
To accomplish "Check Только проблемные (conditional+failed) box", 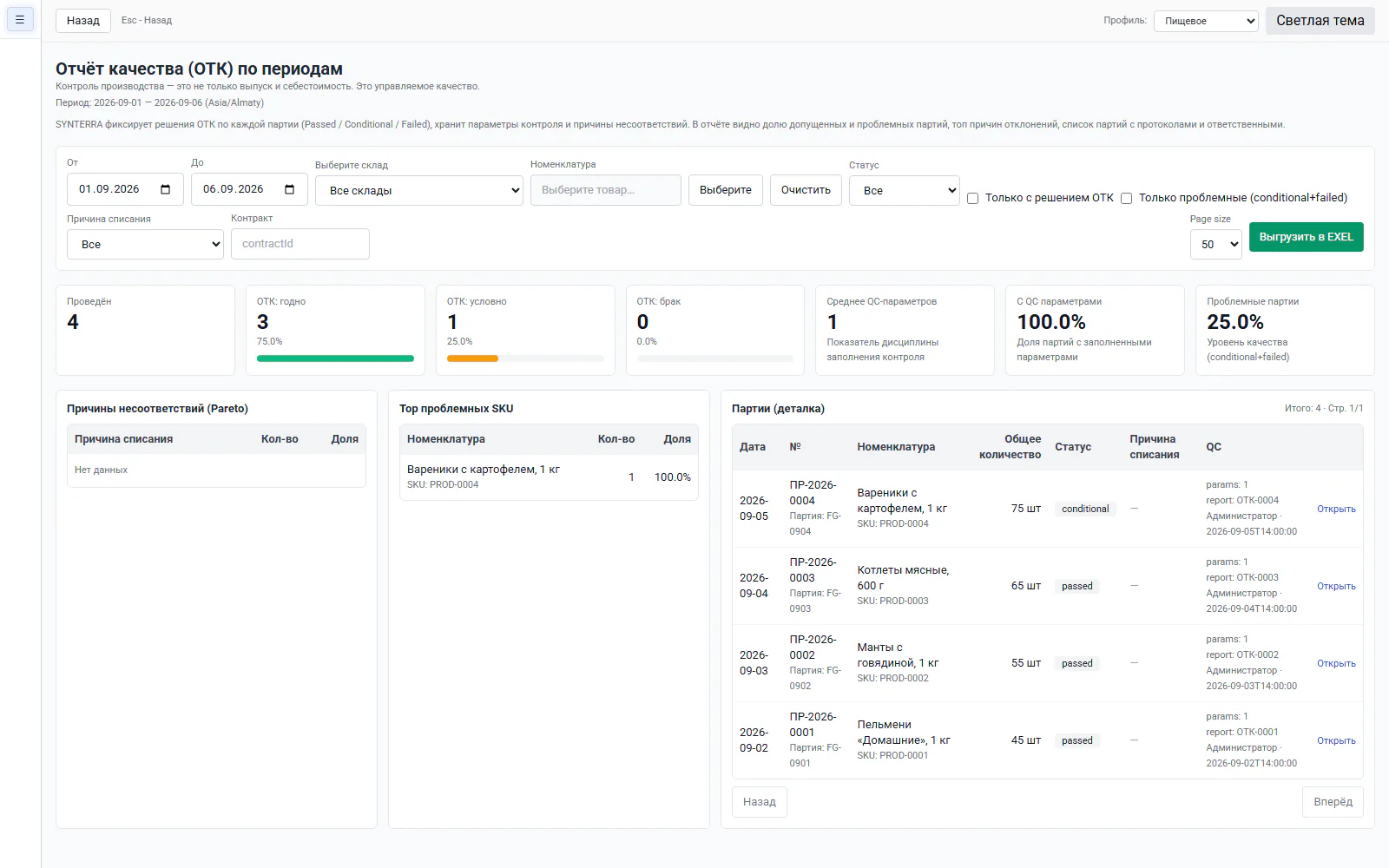I will tap(1127, 198).
